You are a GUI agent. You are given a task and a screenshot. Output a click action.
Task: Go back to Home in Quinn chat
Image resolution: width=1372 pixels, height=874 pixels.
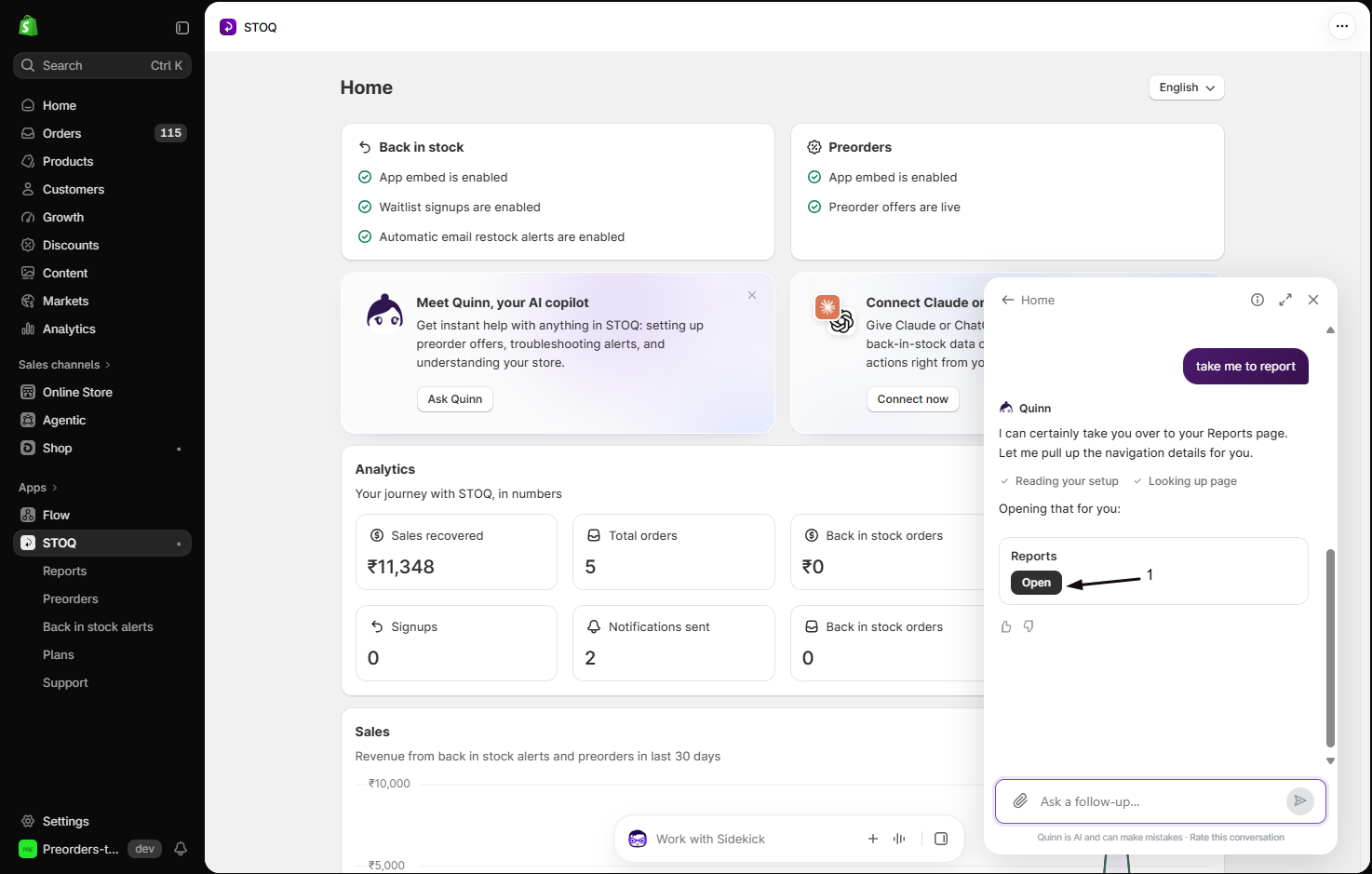click(1028, 300)
